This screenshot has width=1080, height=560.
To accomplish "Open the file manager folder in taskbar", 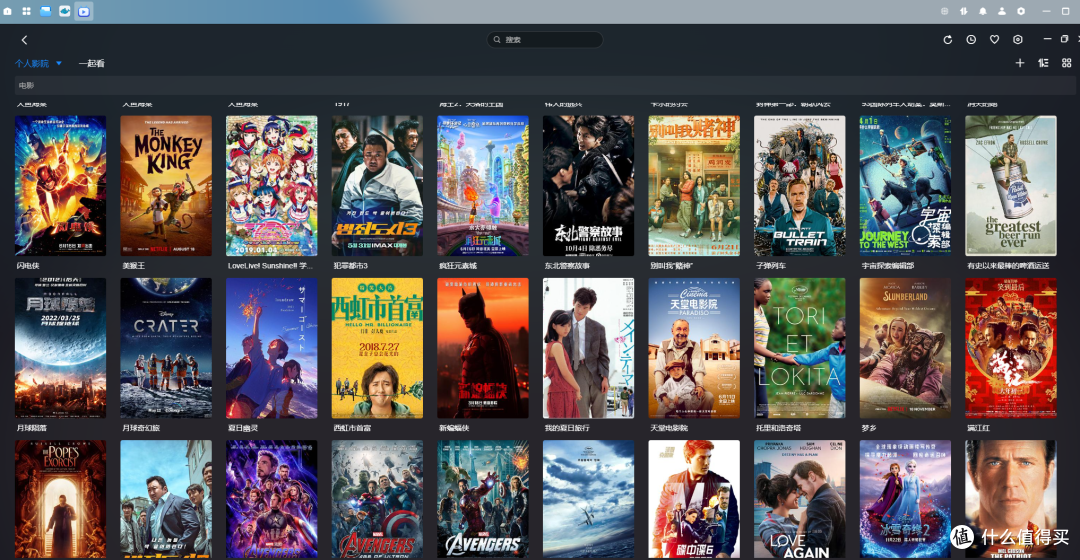I will tap(45, 11).
